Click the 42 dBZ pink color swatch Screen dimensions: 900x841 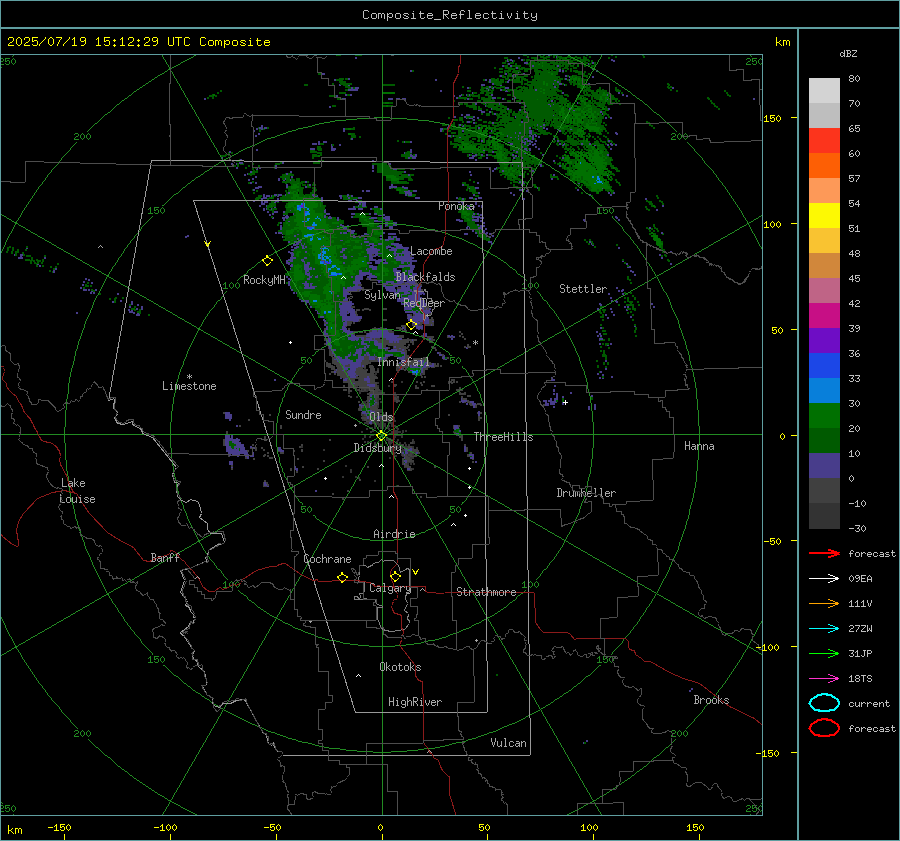pos(824,290)
